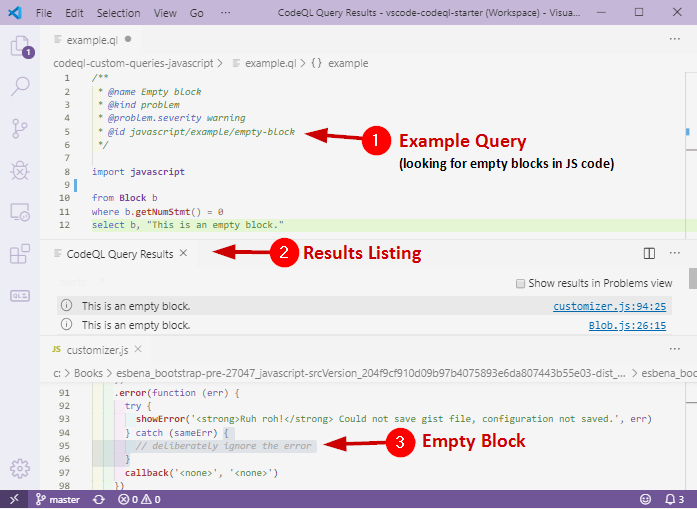Click the Synchronize Changes icon
The width and height of the screenshot is (697, 509).
[99, 500]
